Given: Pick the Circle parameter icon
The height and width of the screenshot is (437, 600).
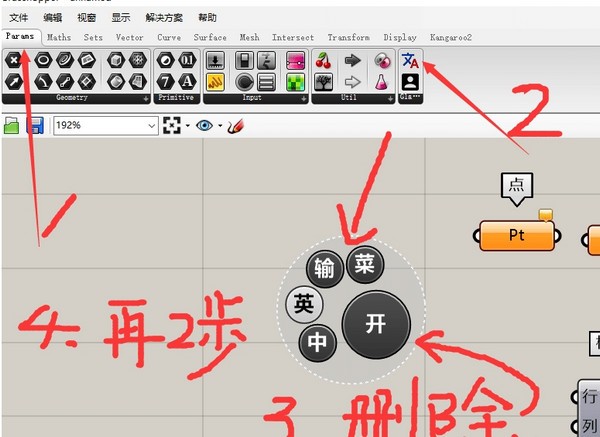Looking at the screenshot, I should (x=43, y=60).
